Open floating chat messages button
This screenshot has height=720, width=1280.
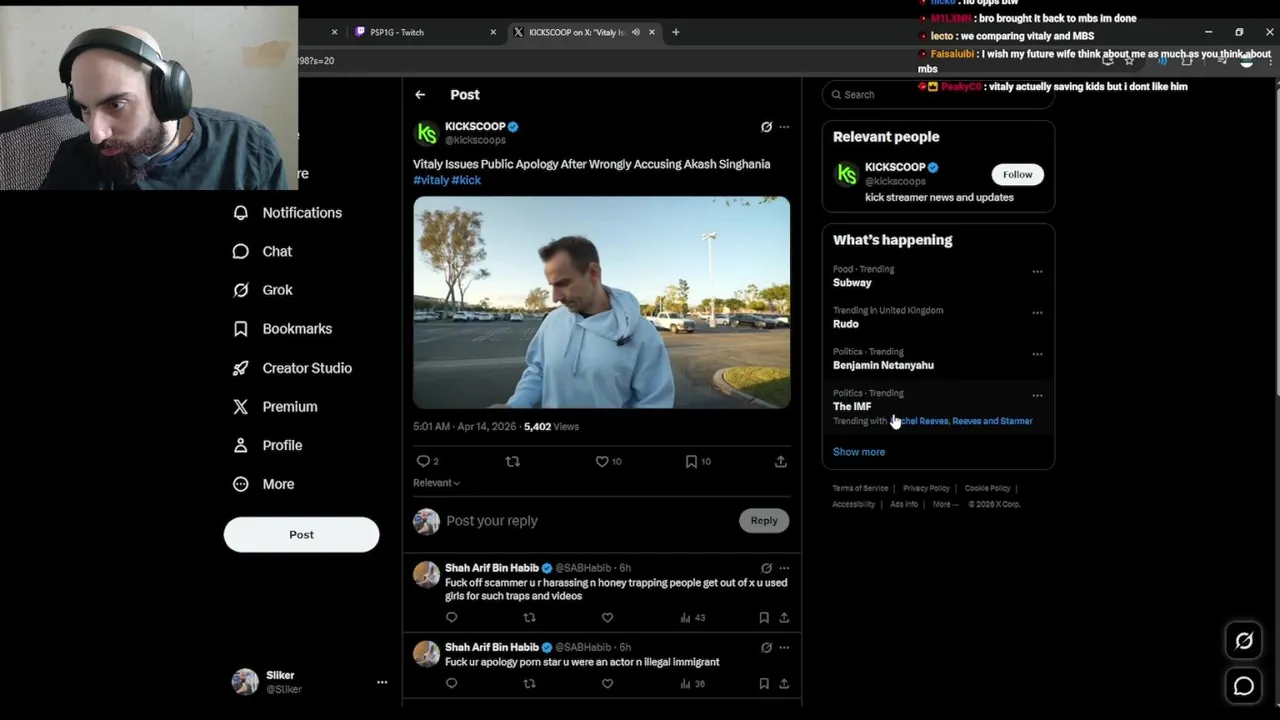click(1244, 686)
